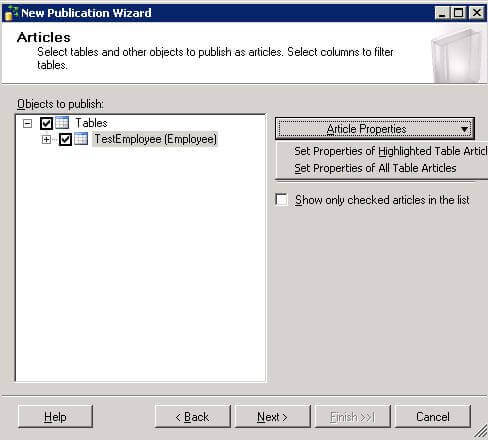This screenshot has width=488, height=440.
Task: Select the TestEmployee (Employee) tree row
Action: click(155, 139)
